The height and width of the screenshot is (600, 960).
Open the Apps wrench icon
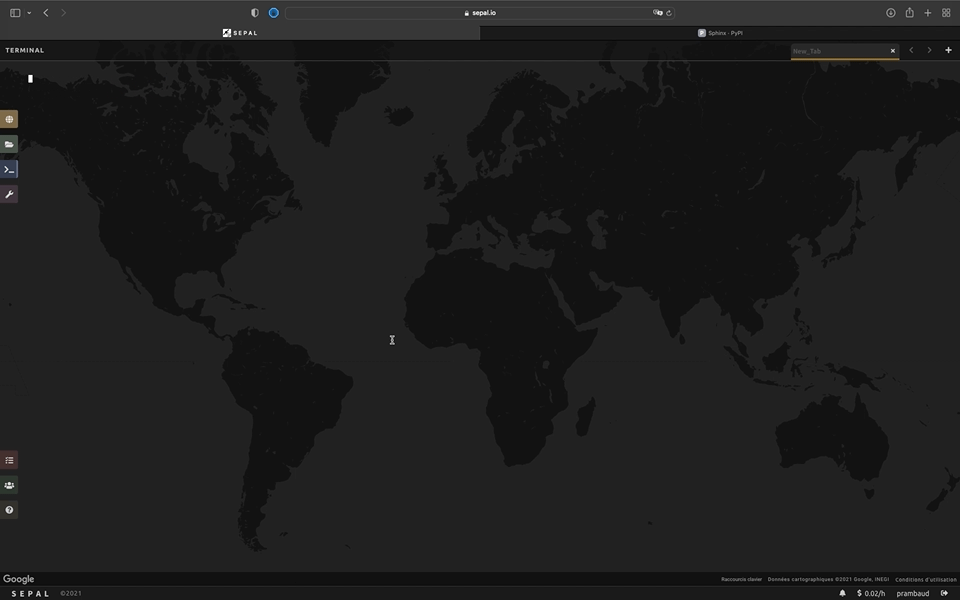pyautogui.click(x=9, y=194)
